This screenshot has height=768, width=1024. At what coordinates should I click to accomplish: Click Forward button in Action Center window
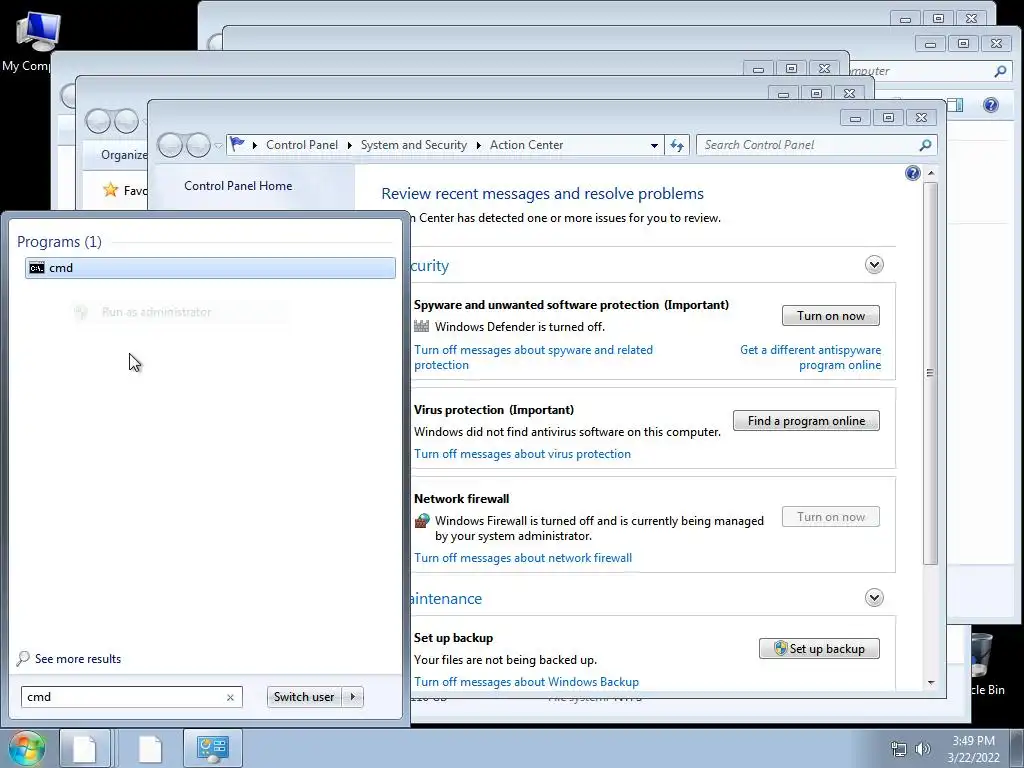point(198,145)
